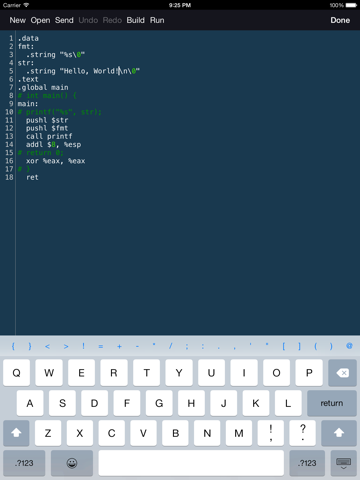
Task: Open the emoji keyboard
Action: [72, 463]
